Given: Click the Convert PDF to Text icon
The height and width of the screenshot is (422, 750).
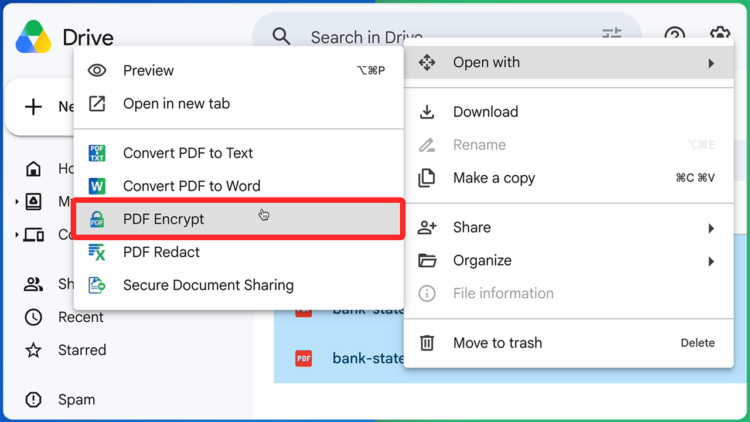Looking at the screenshot, I should pyautogui.click(x=97, y=153).
